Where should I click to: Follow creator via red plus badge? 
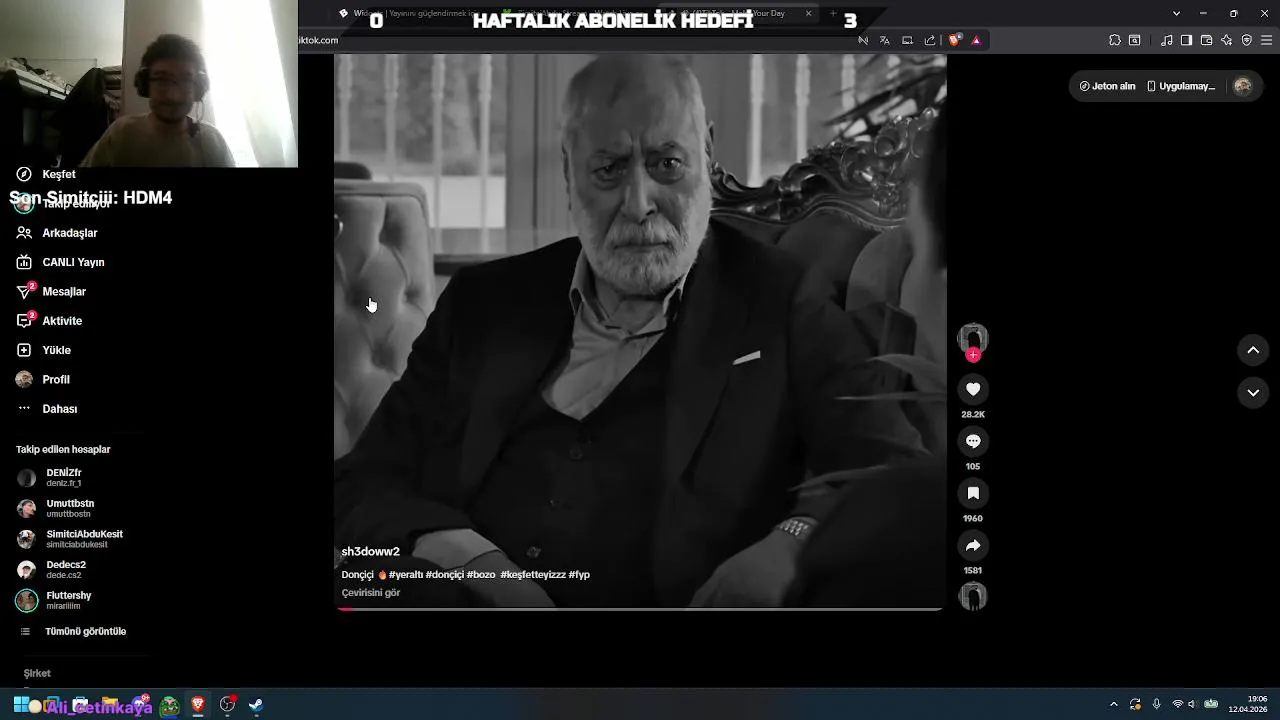coord(973,355)
